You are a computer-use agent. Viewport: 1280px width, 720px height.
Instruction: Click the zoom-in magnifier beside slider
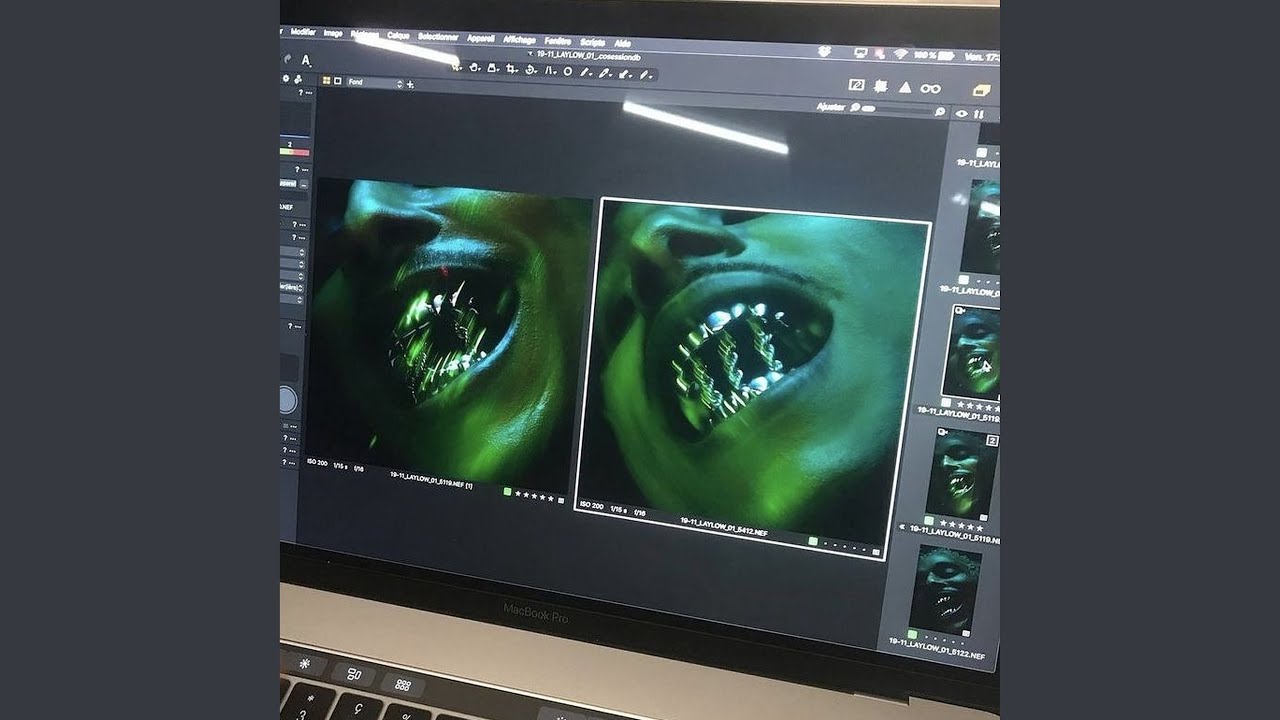(x=940, y=112)
